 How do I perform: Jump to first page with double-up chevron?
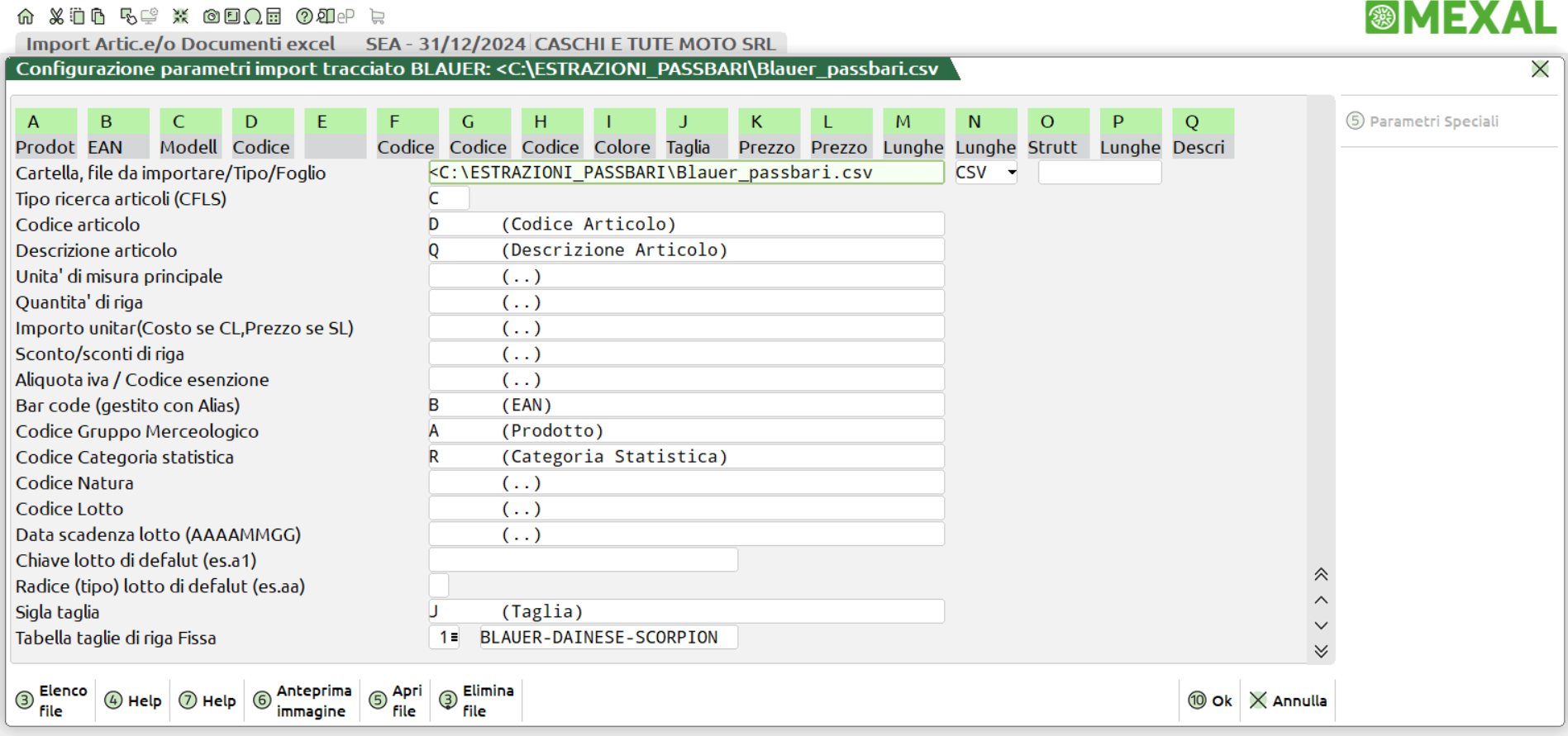click(x=1321, y=574)
